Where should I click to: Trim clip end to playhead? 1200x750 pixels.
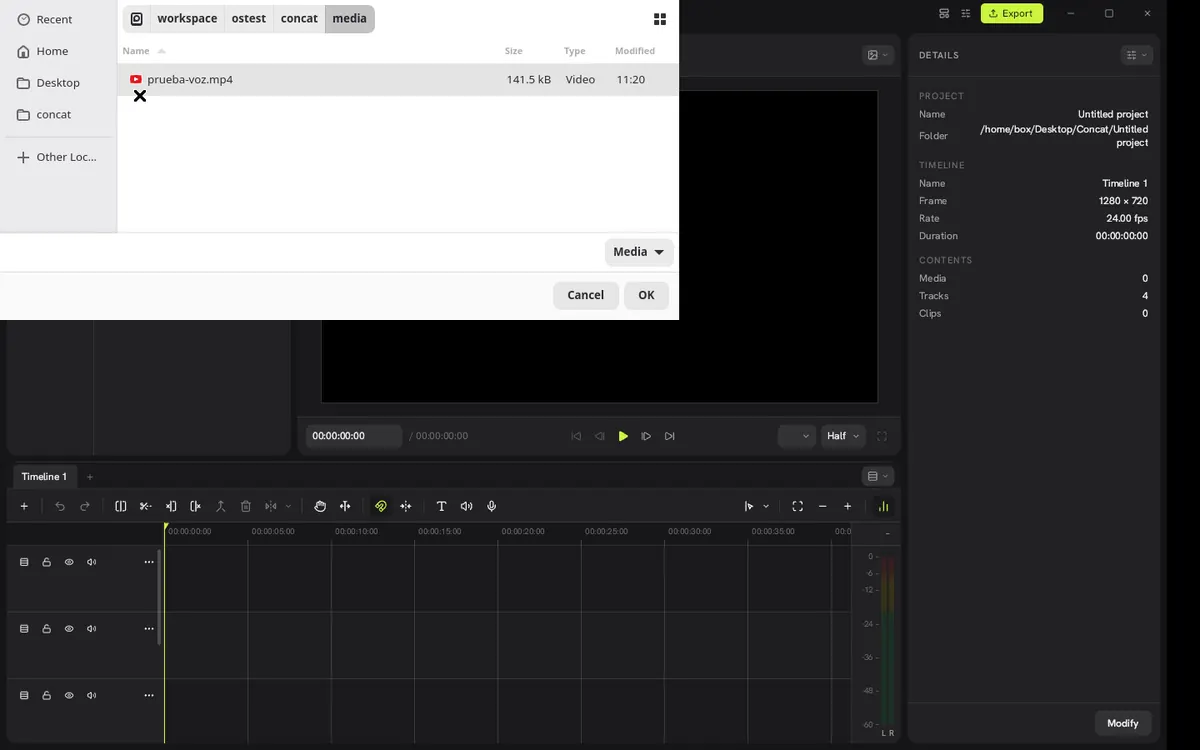pyautogui.click(x=196, y=506)
